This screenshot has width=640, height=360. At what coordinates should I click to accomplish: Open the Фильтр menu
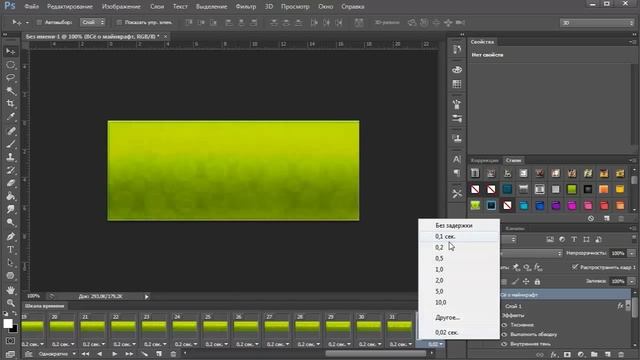tap(246, 7)
